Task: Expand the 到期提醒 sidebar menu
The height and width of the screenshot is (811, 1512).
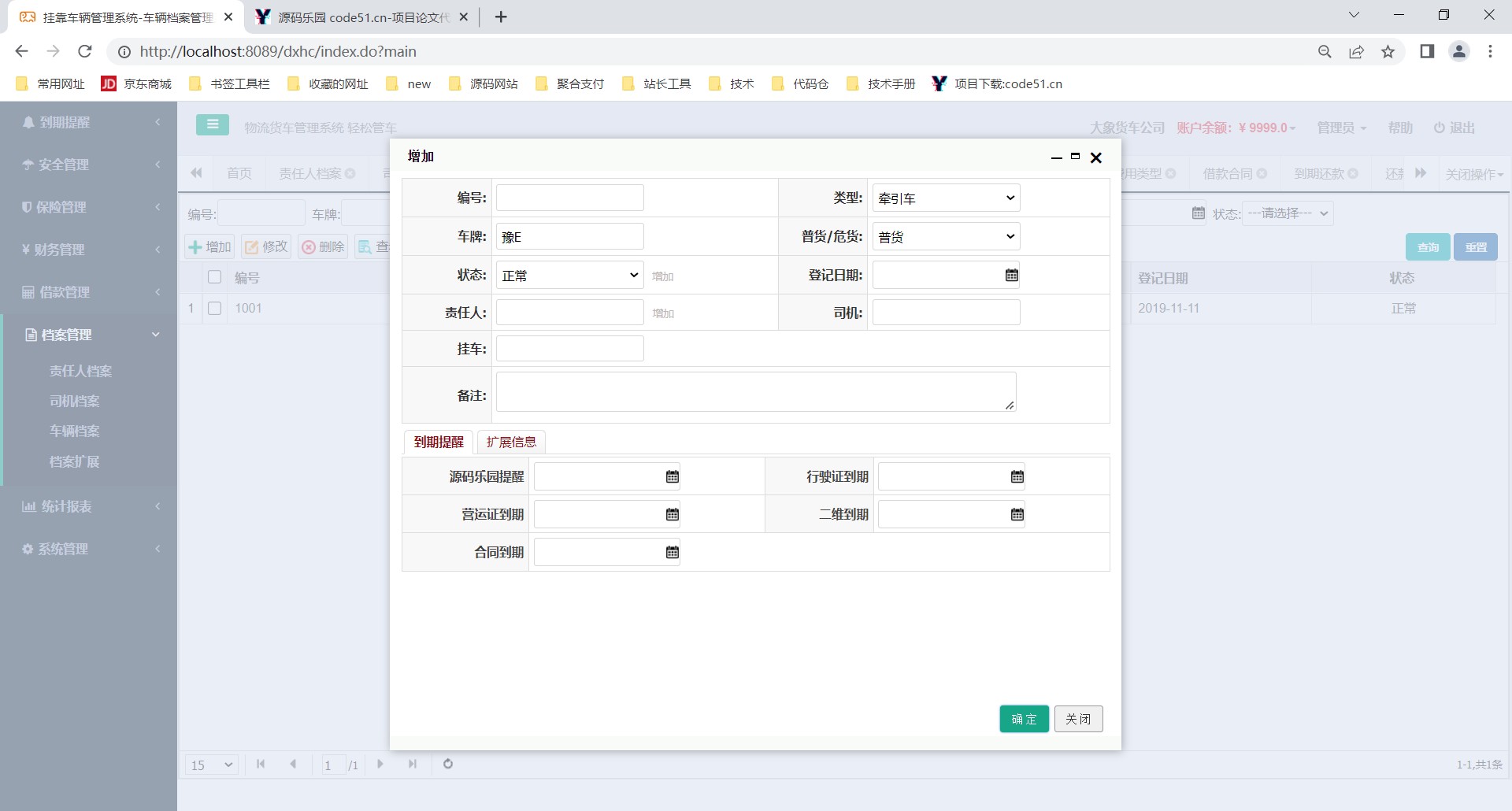Action: pos(88,122)
